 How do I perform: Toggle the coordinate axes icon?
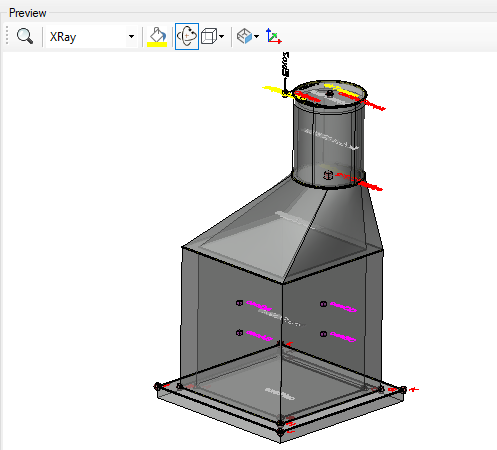[x=274, y=36]
